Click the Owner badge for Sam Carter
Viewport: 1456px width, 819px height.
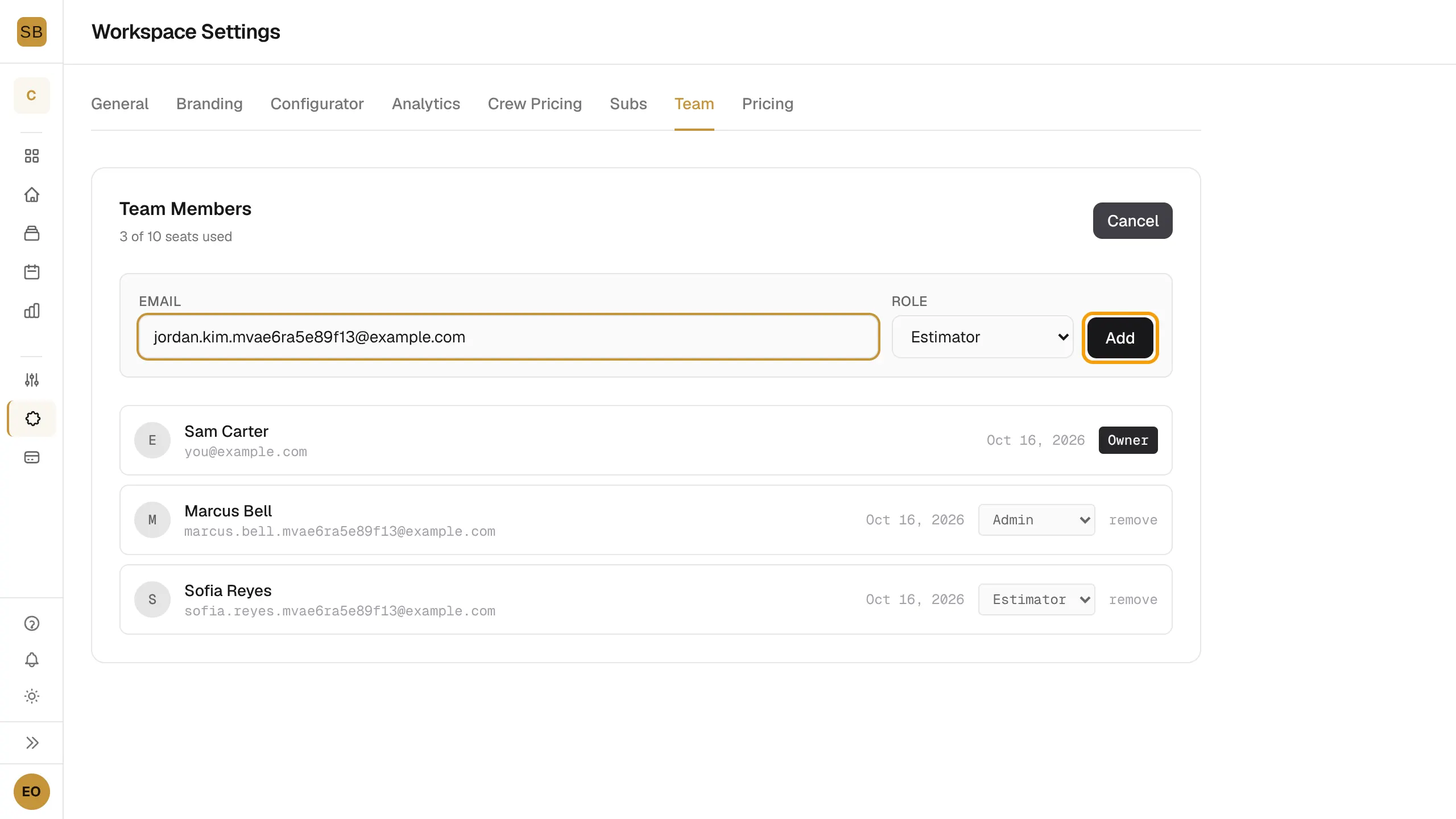point(1128,440)
